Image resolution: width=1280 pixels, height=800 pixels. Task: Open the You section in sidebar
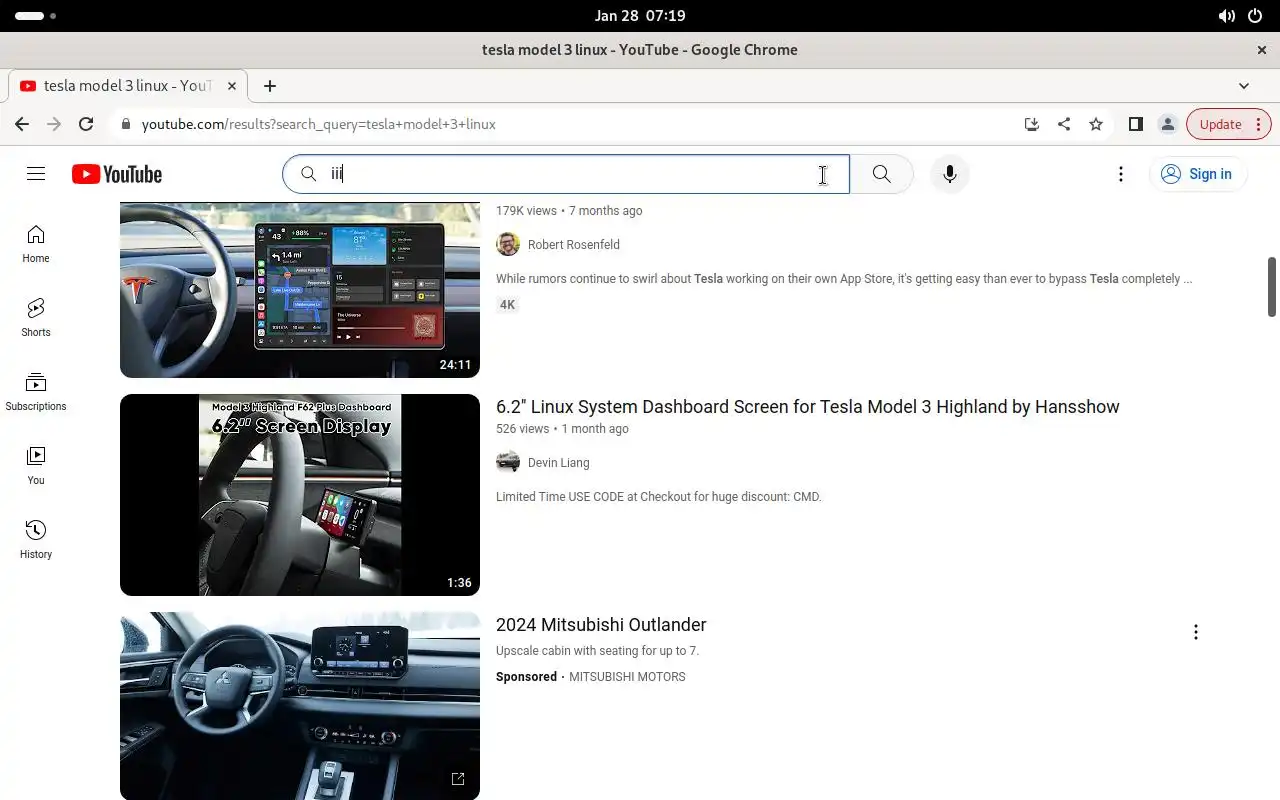[x=36, y=466]
